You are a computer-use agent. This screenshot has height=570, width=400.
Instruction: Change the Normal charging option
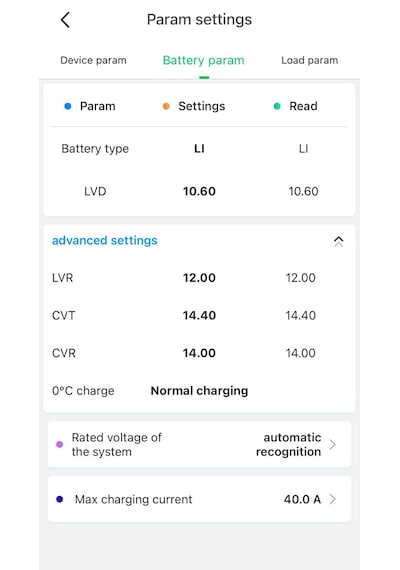199,391
